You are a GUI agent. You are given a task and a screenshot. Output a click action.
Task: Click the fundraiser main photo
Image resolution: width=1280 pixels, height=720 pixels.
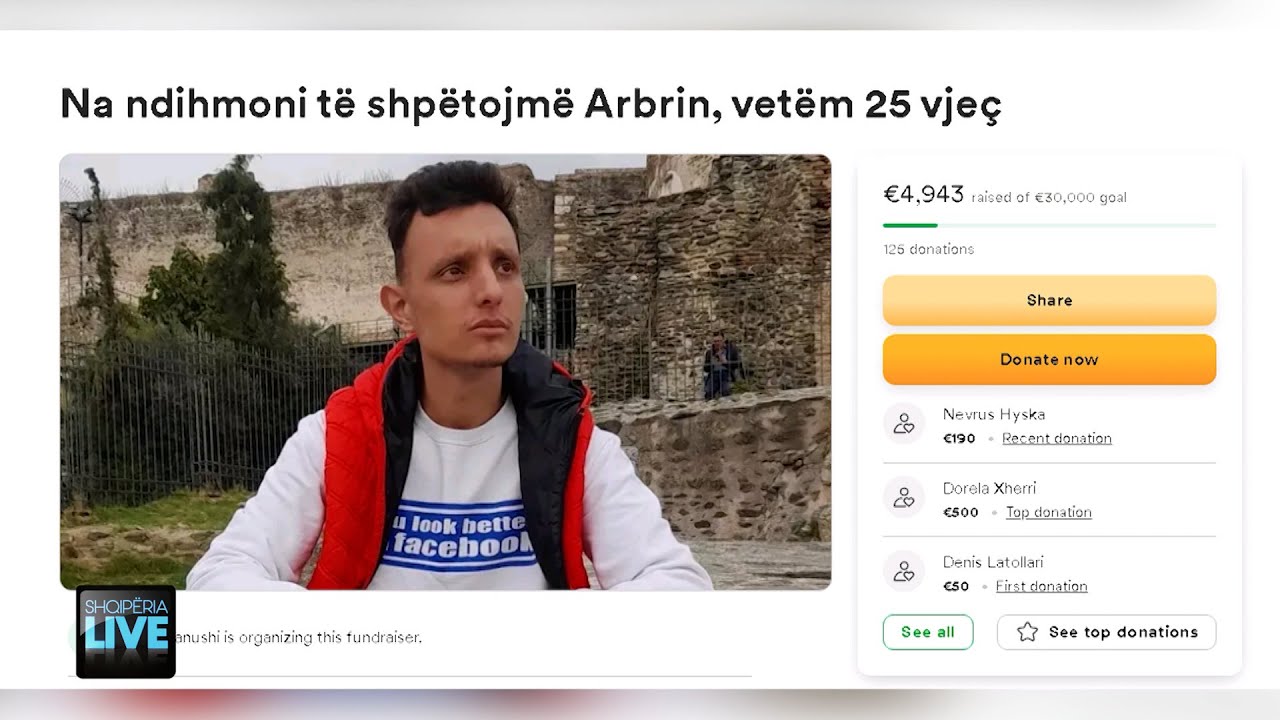(x=445, y=372)
